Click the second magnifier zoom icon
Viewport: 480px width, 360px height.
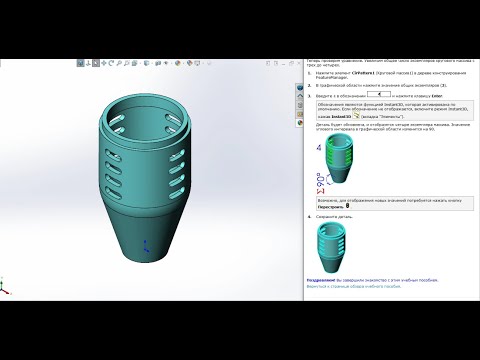(x=127, y=63)
